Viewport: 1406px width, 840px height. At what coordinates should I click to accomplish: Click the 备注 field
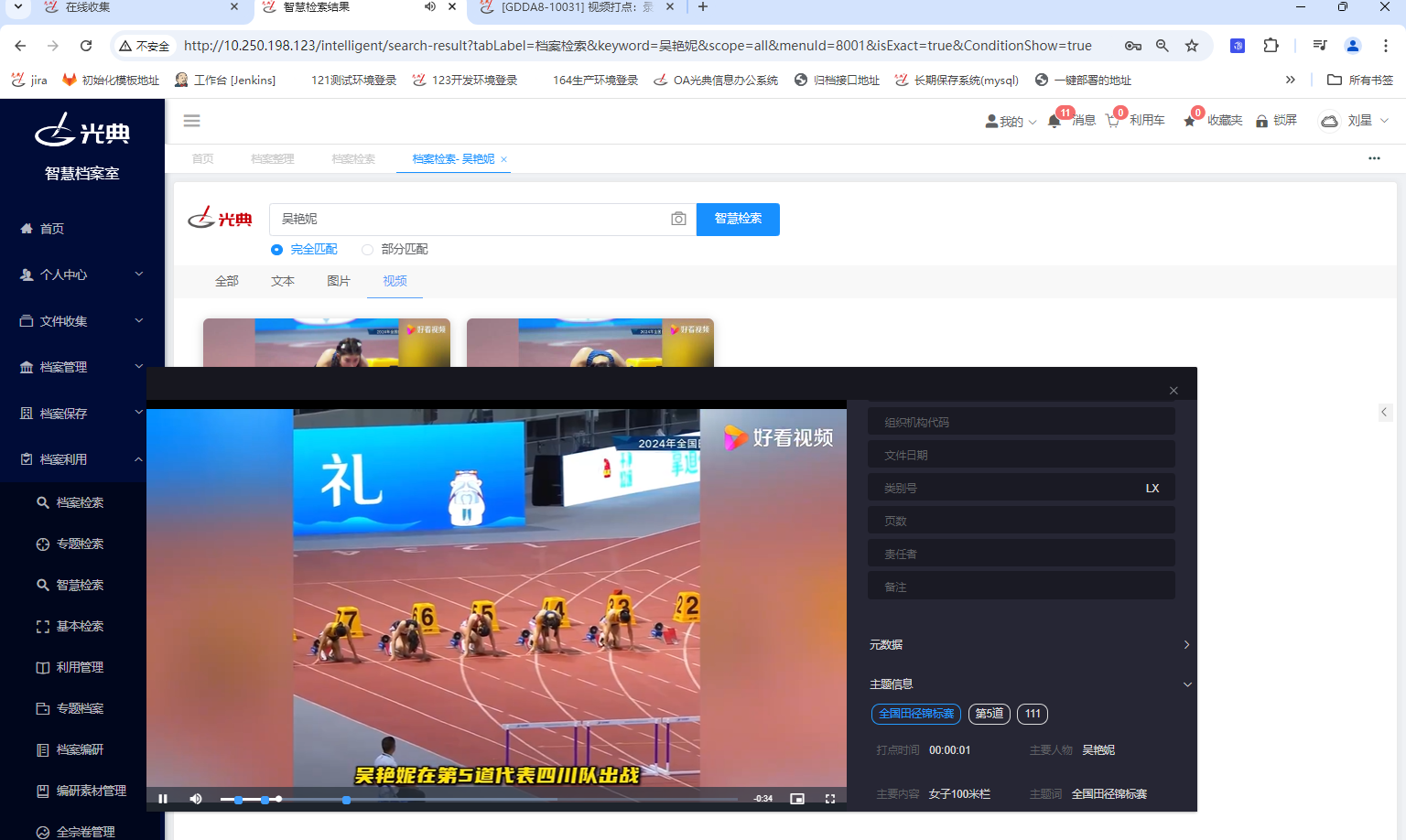pos(1022,587)
